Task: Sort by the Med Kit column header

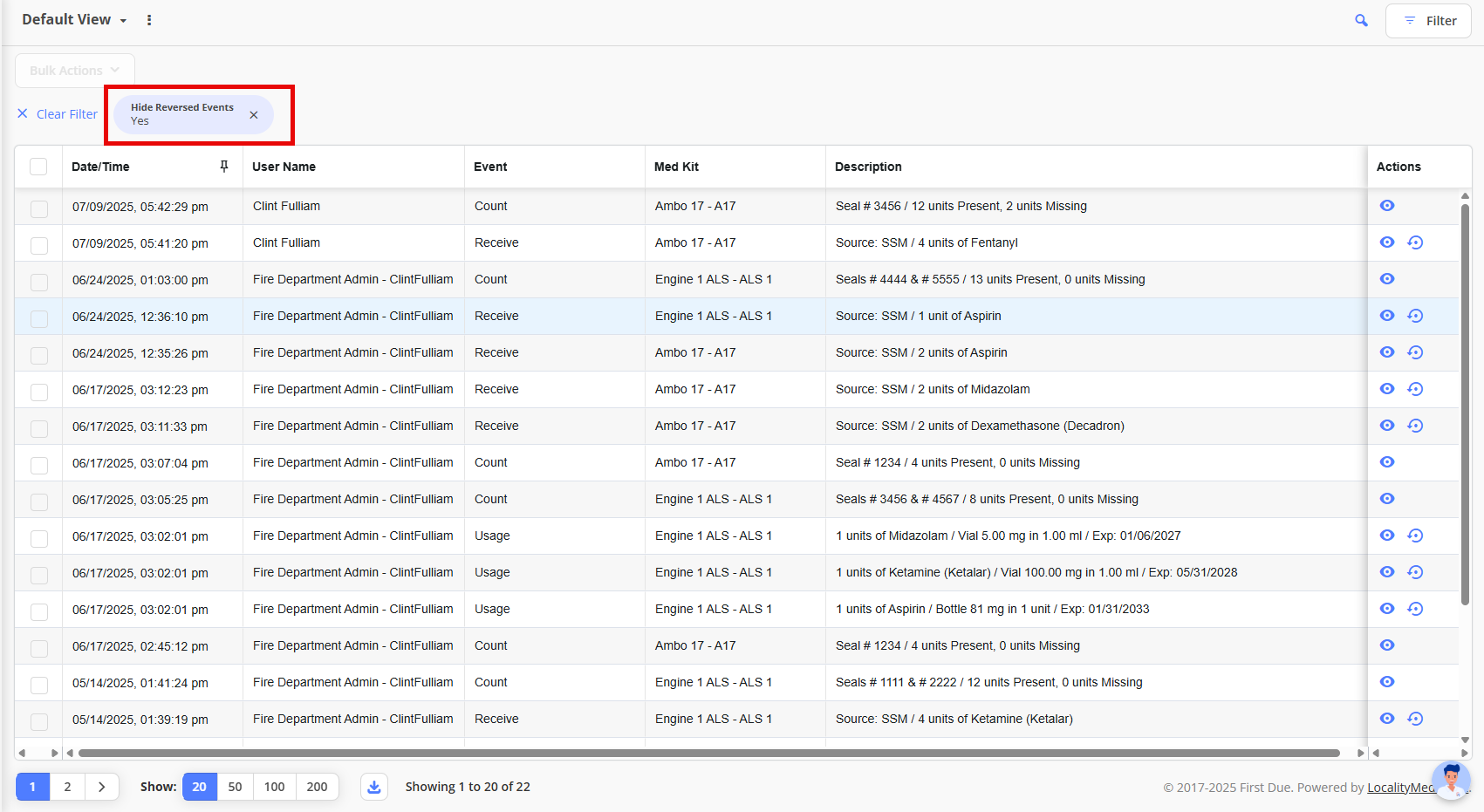Action: (x=676, y=167)
